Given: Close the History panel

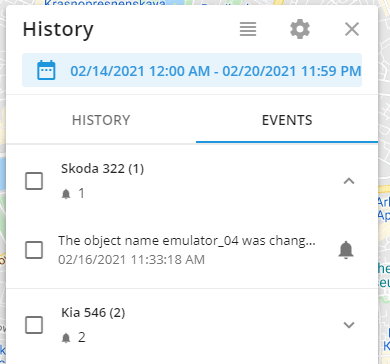Looking at the screenshot, I should pos(352,29).
